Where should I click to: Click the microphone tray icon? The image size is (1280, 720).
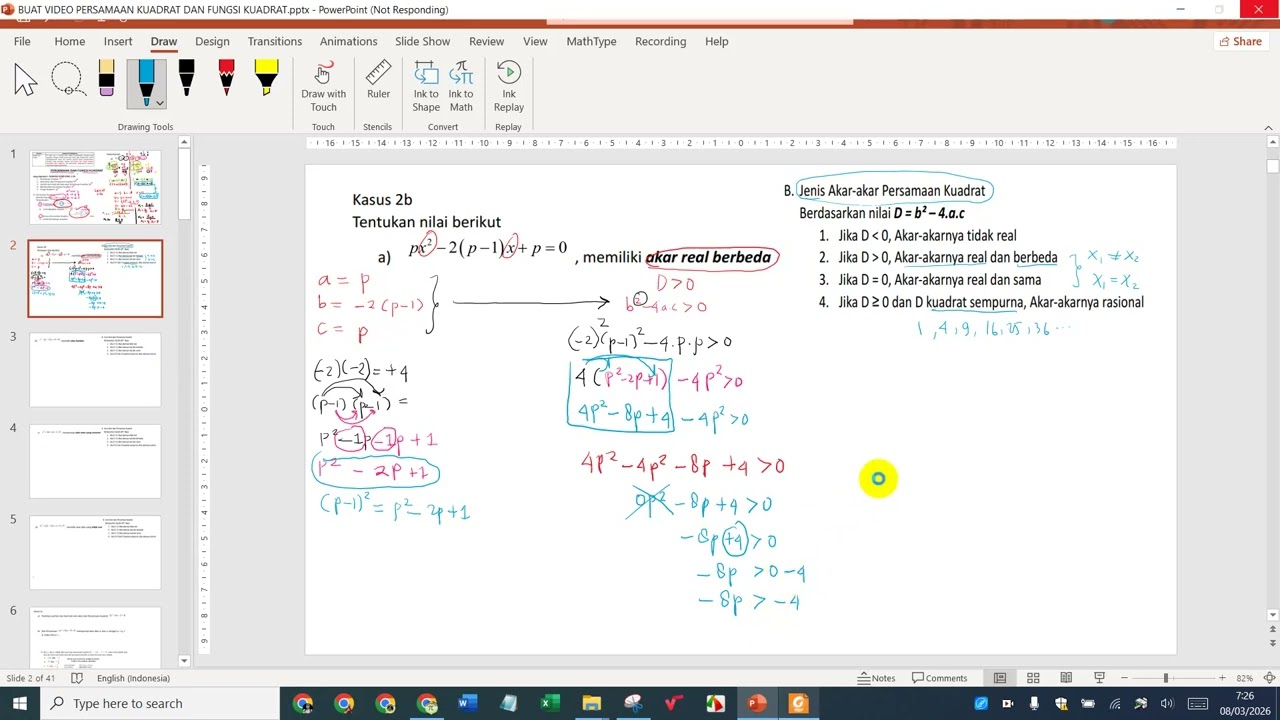tap(1034, 704)
